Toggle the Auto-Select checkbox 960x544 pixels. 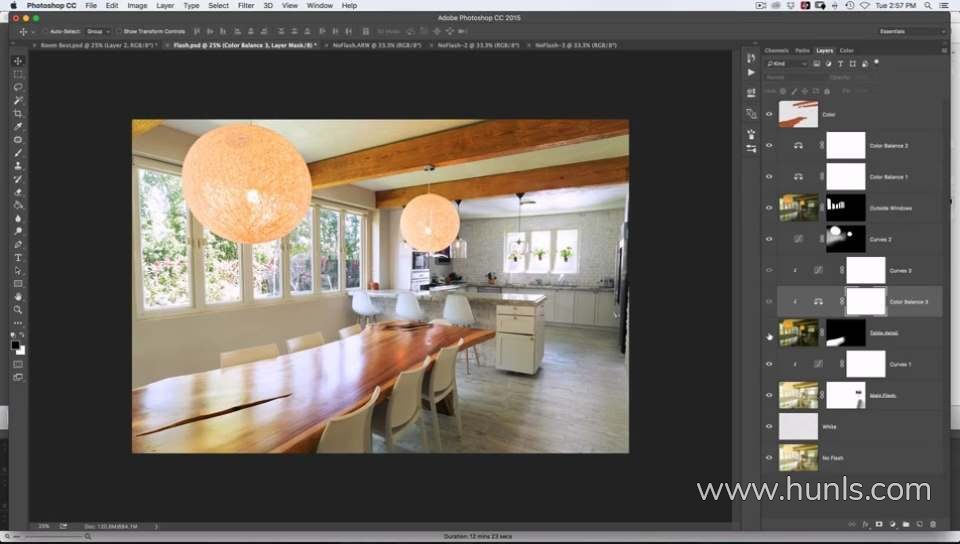(x=46, y=31)
